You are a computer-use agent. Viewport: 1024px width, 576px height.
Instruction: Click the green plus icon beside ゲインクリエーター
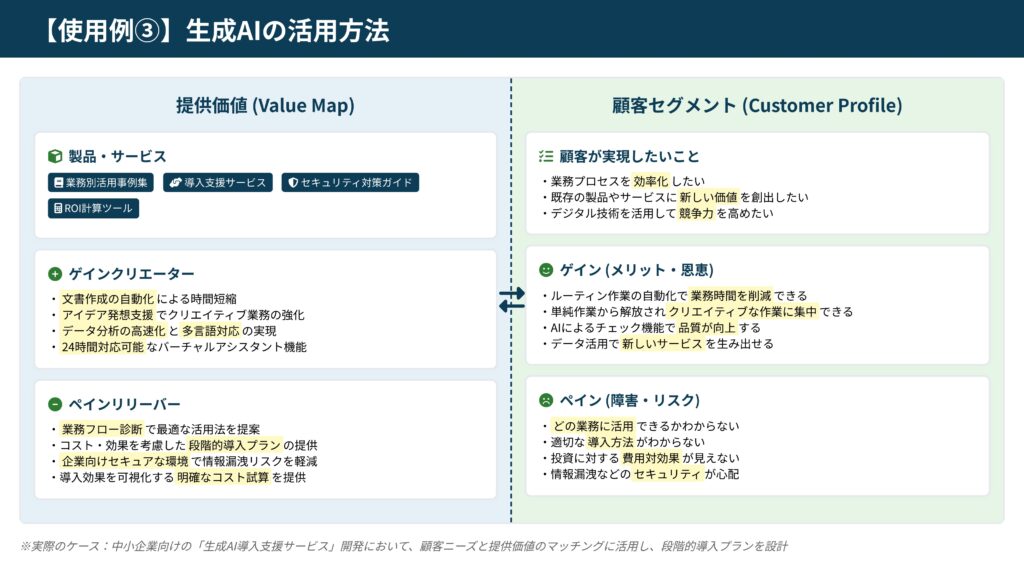tap(55, 274)
